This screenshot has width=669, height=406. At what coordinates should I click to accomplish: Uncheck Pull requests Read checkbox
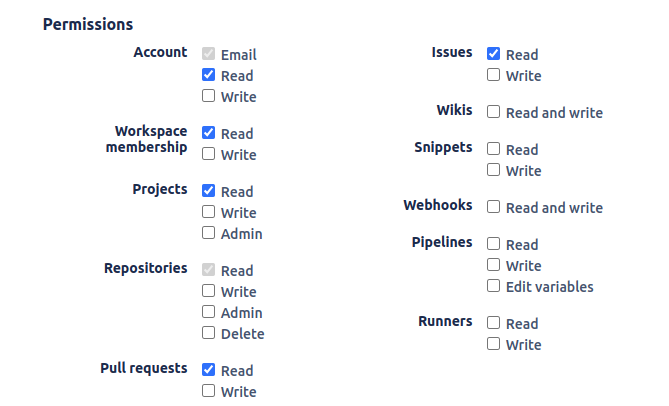click(x=208, y=370)
